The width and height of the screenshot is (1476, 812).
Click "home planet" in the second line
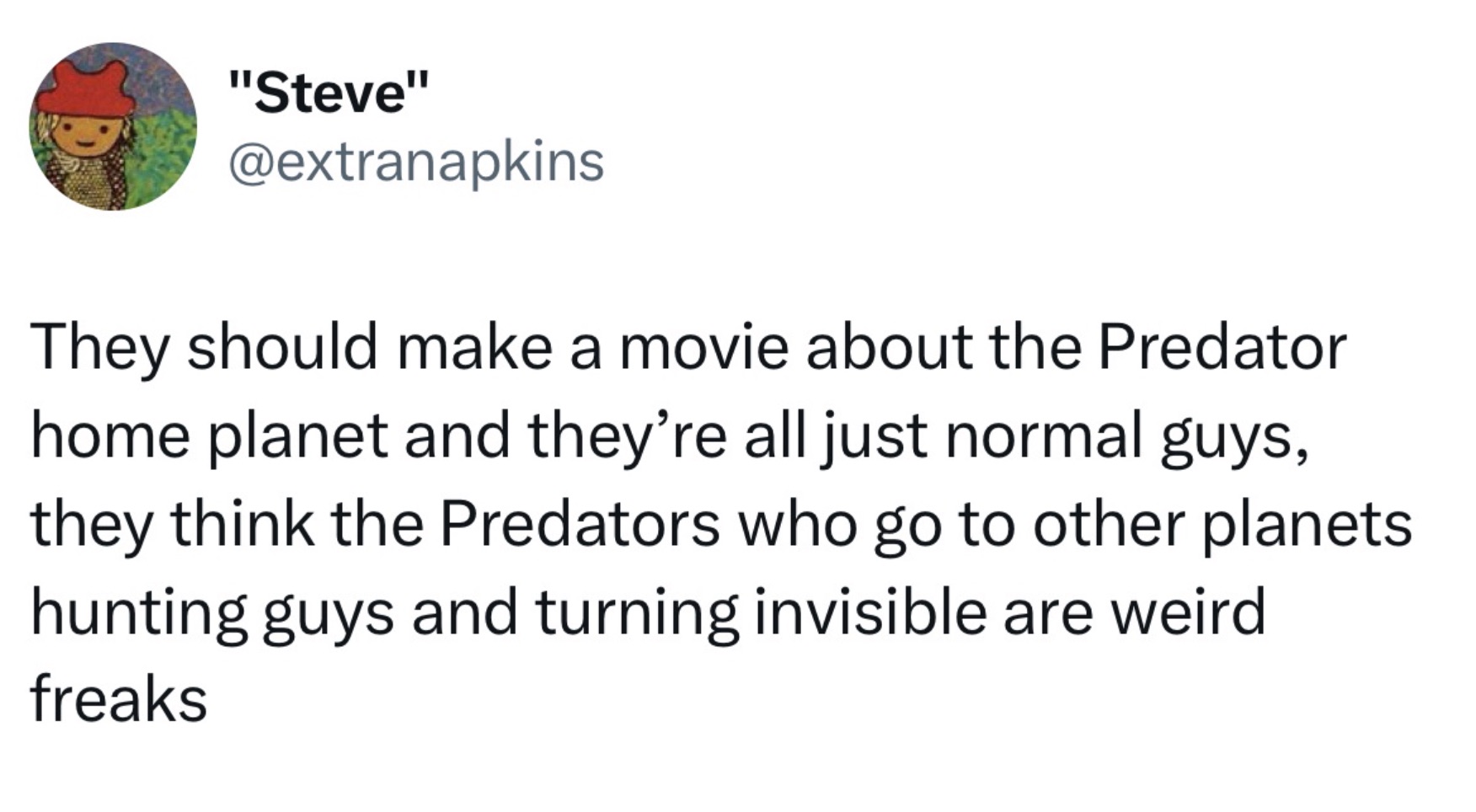(x=210, y=436)
